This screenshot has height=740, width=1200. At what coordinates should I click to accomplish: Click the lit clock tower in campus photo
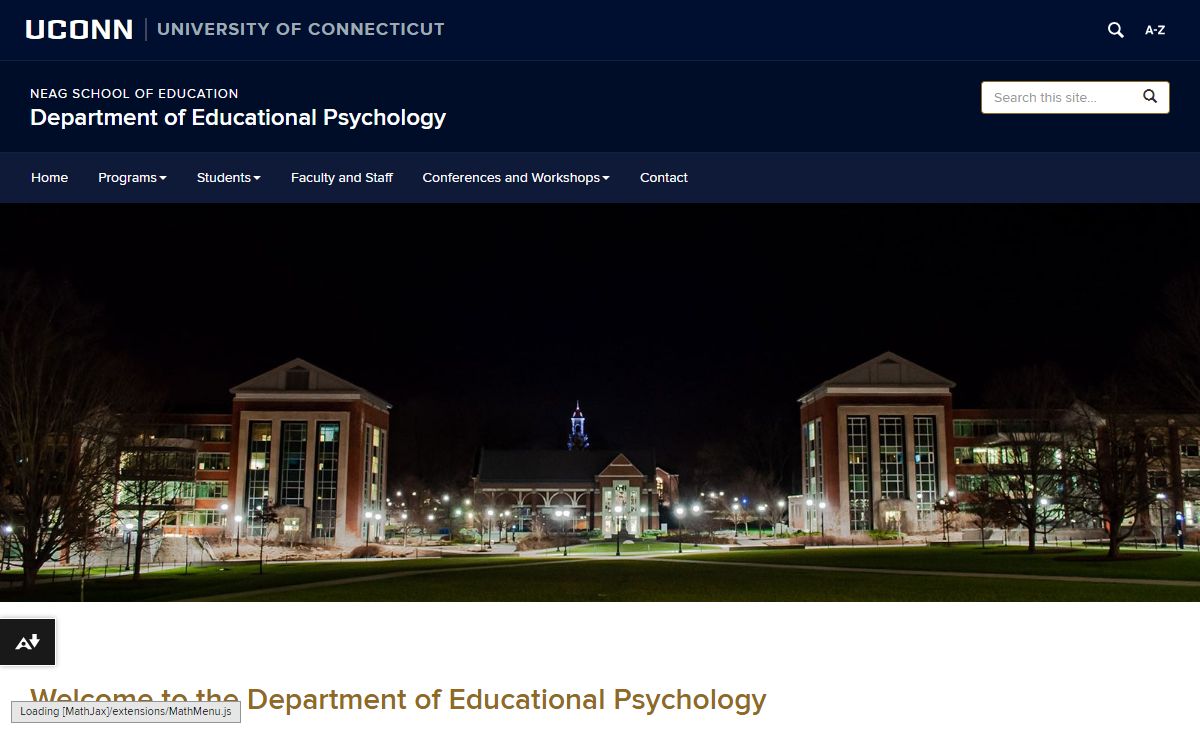click(x=577, y=427)
